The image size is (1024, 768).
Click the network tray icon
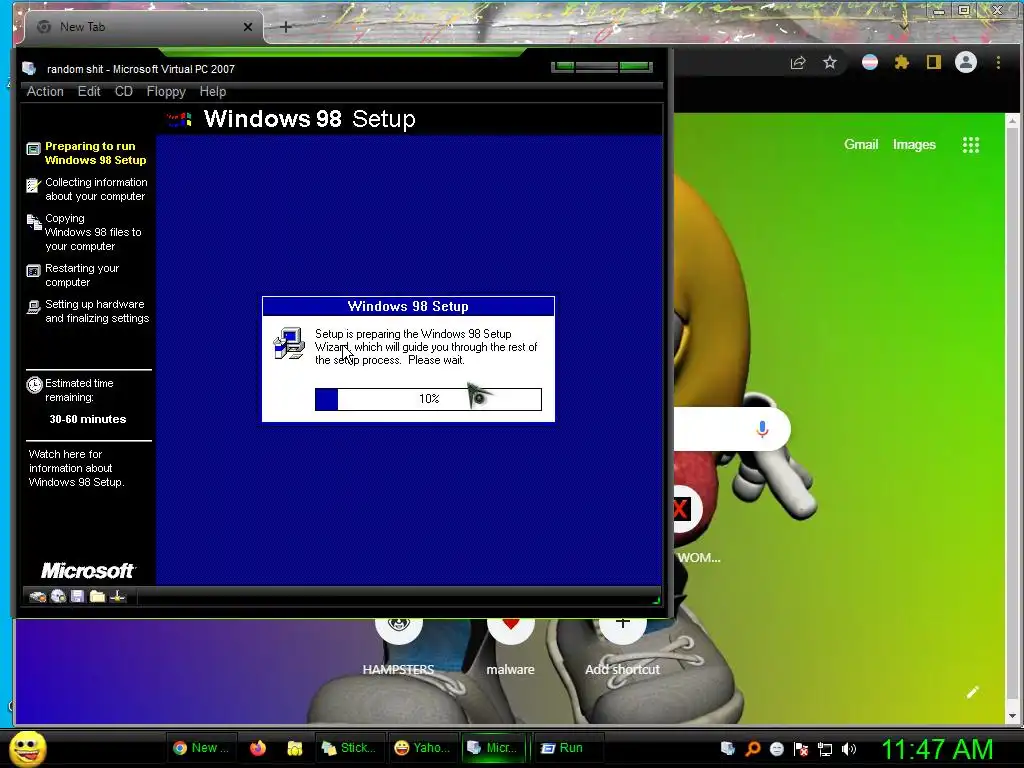[x=825, y=749]
